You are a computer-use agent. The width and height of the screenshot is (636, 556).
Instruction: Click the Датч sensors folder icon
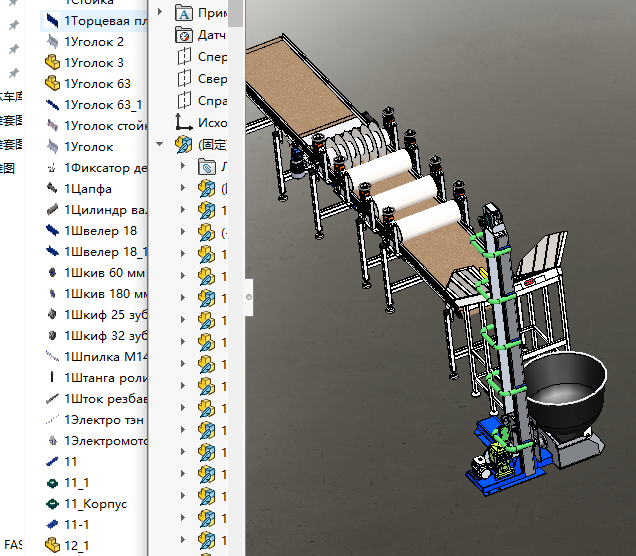click(x=184, y=35)
